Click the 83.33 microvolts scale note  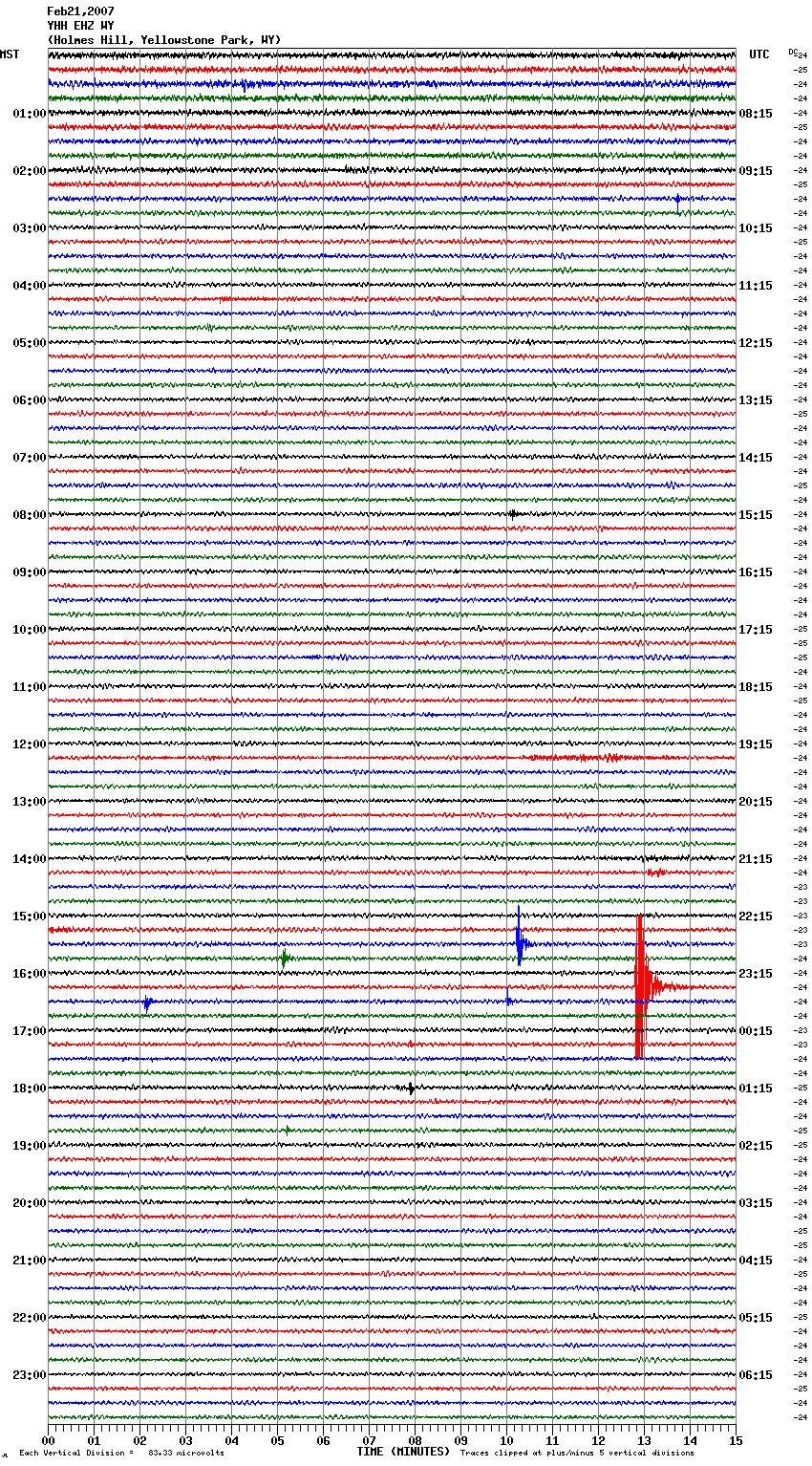pos(186,1453)
